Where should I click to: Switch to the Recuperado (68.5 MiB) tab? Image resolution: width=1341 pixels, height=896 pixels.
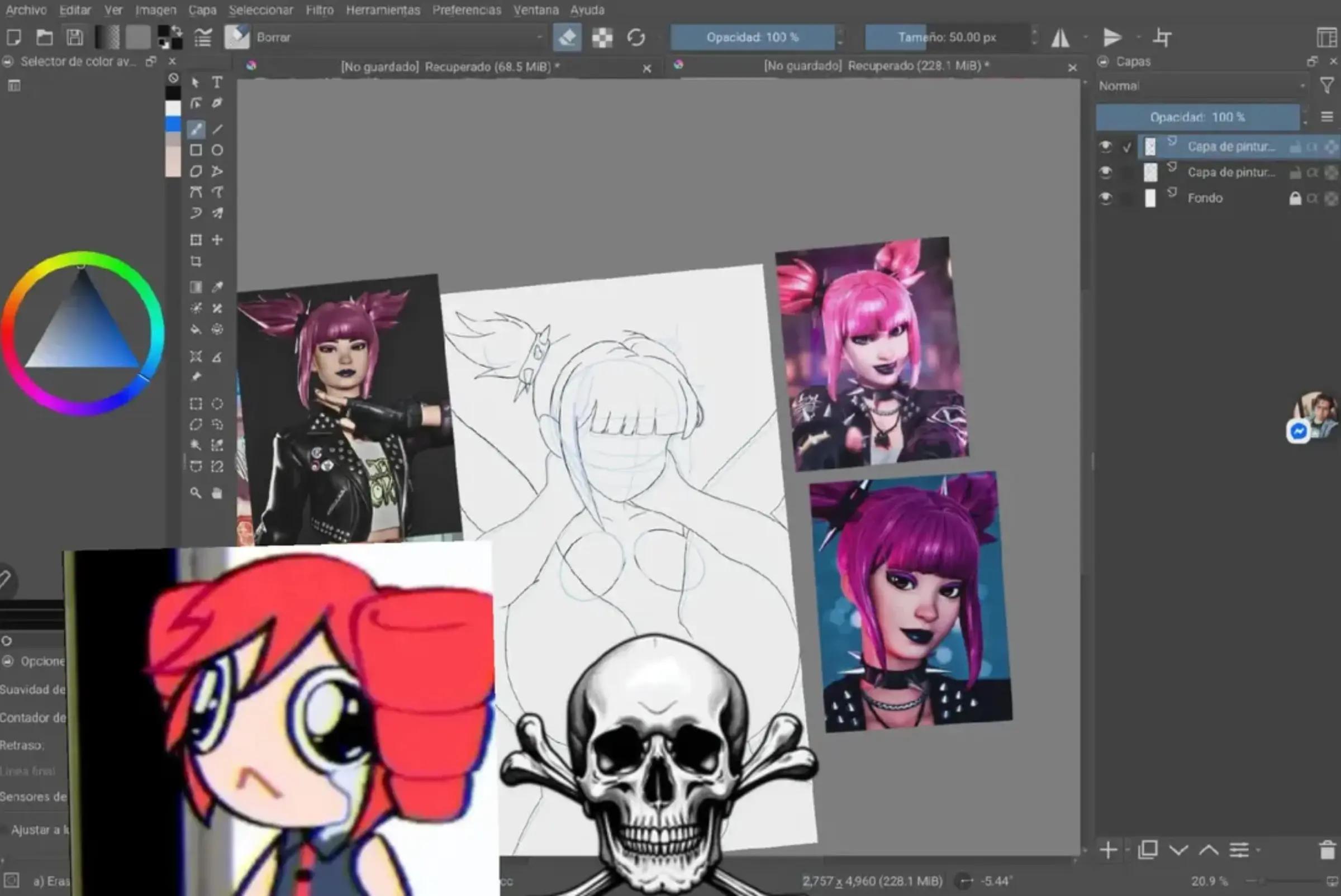(450, 68)
